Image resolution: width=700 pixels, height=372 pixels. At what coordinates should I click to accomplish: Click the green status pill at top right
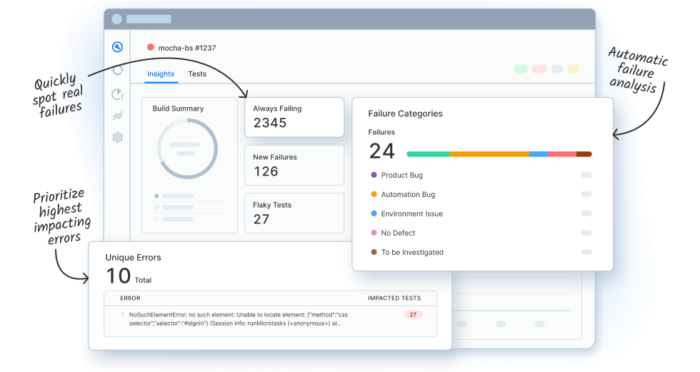521,69
